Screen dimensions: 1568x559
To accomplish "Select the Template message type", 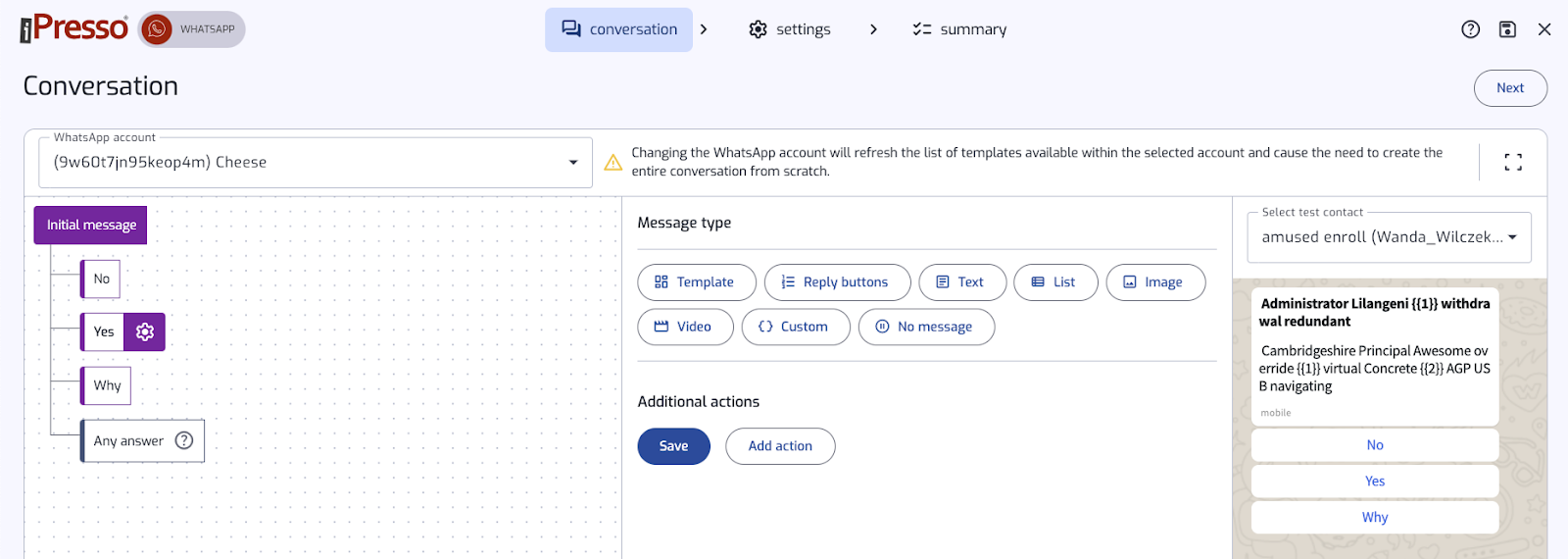I will click(x=697, y=282).
